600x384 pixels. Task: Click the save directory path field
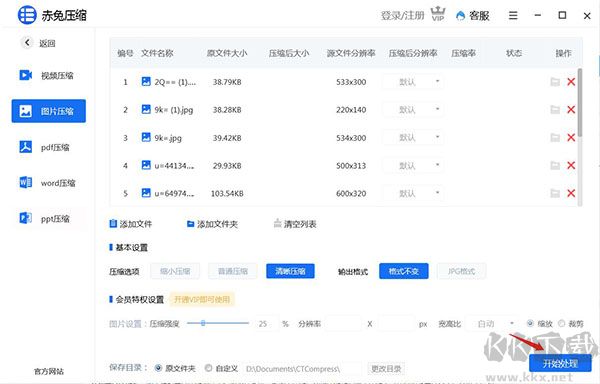click(x=302, y=369)
